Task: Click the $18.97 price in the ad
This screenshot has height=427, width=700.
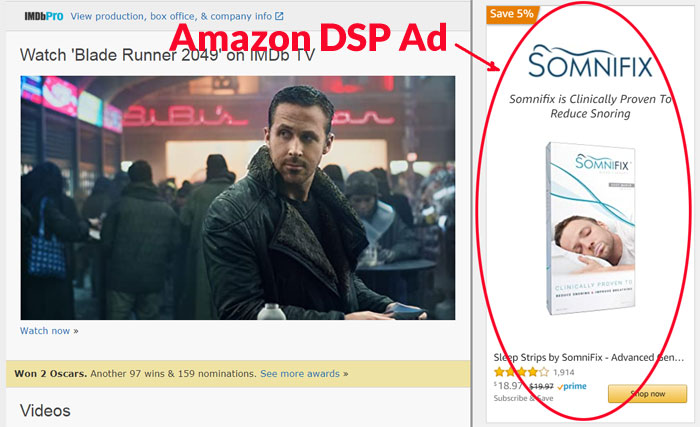Action: [508, 386]
